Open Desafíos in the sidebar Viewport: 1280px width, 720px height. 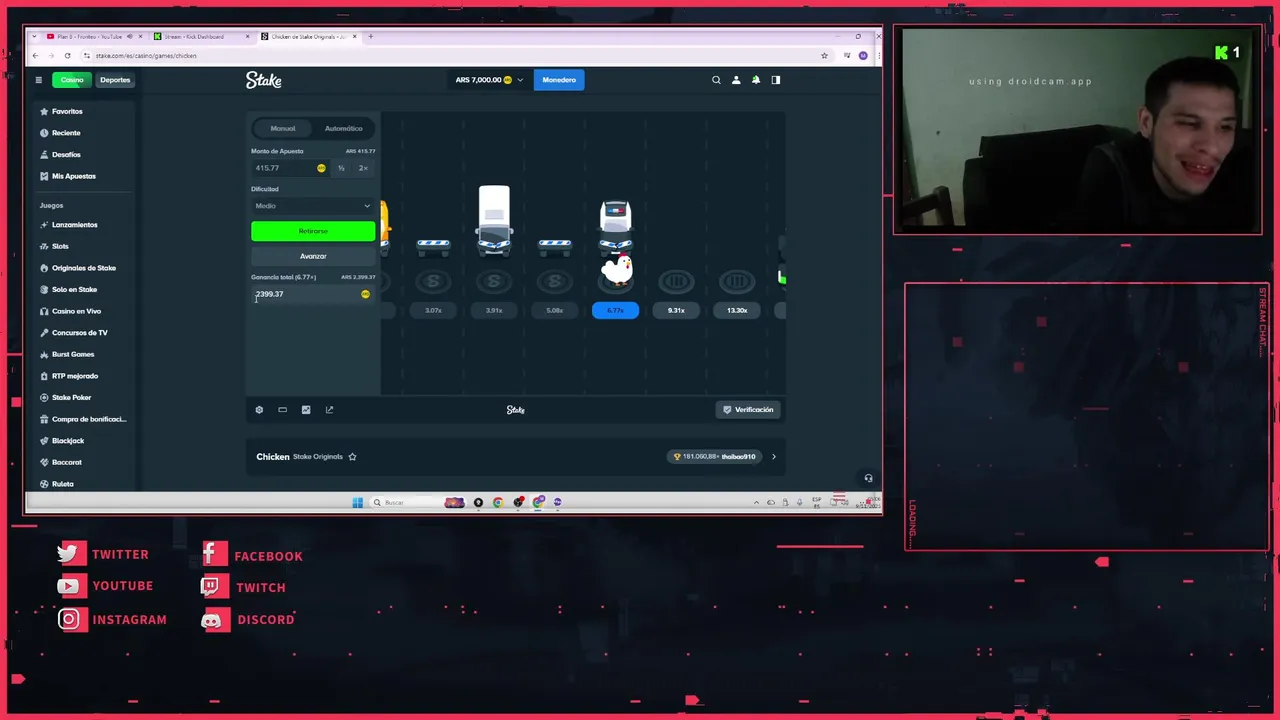tap(66, 155)
